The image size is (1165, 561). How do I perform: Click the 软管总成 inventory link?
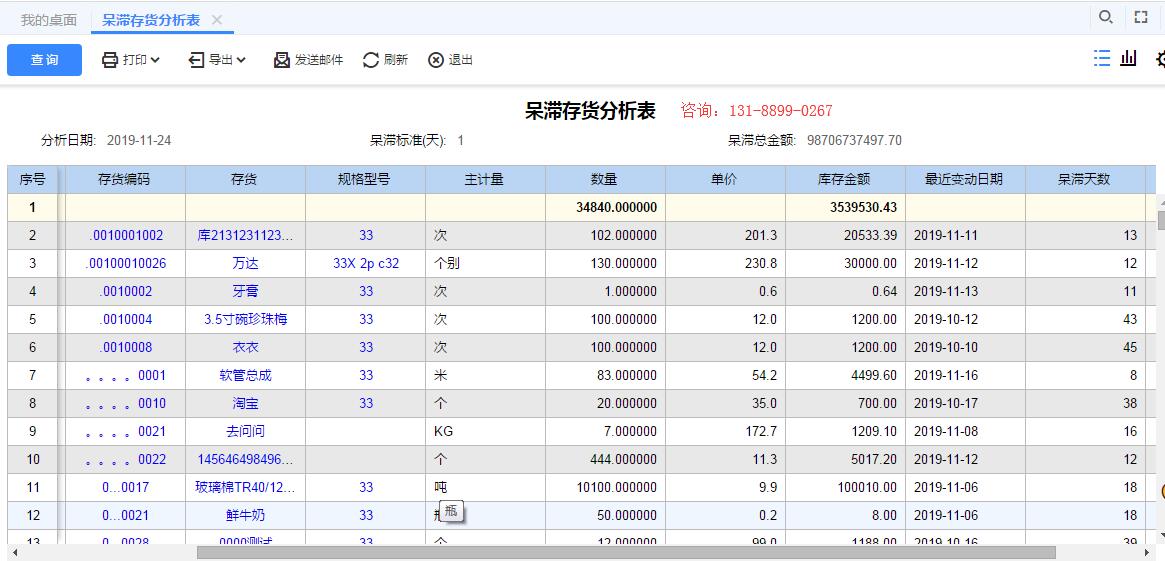pos(245,376)
